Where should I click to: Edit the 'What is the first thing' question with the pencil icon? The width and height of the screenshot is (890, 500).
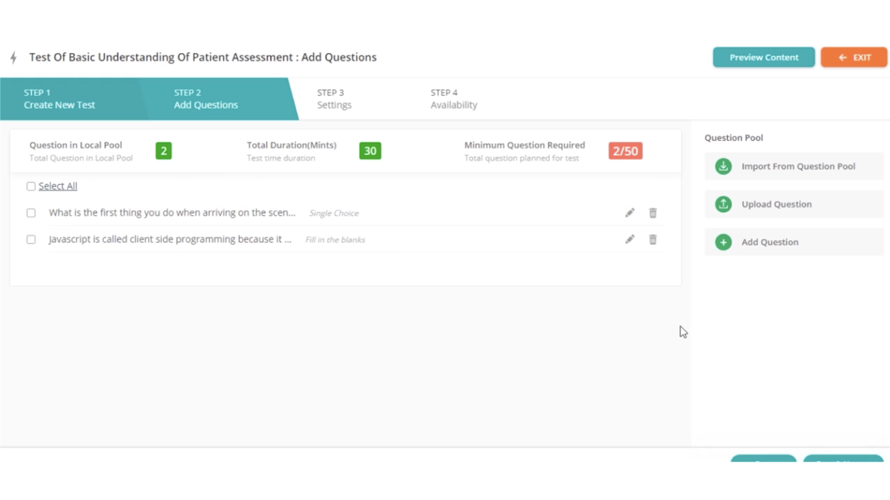(x=629, y=213)
